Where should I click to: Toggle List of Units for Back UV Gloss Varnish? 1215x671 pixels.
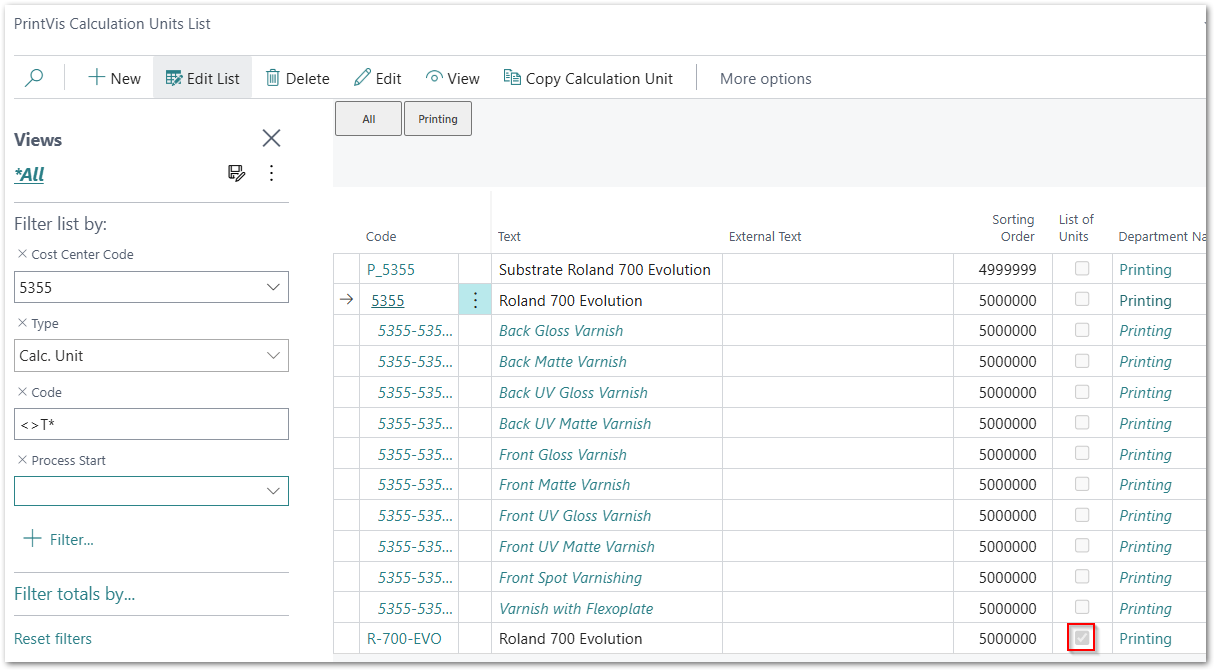coord(1082,392)
